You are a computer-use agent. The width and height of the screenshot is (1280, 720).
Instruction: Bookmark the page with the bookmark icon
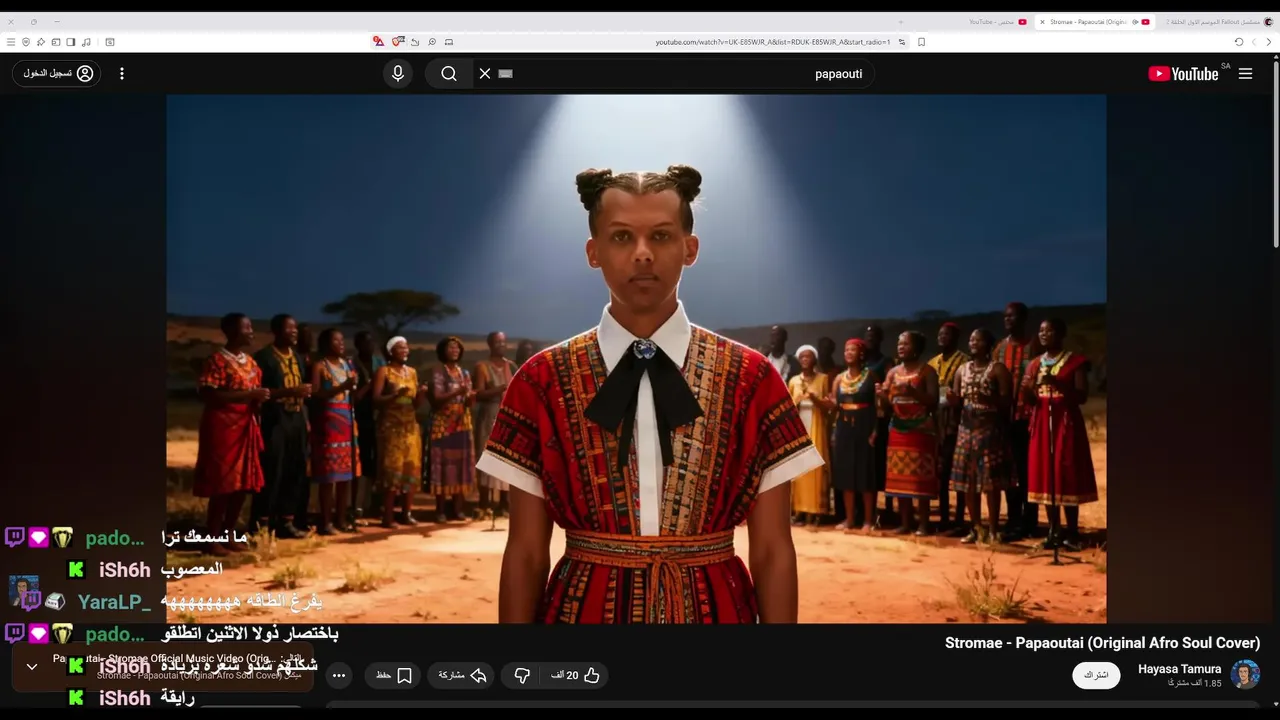click(921, 42)
